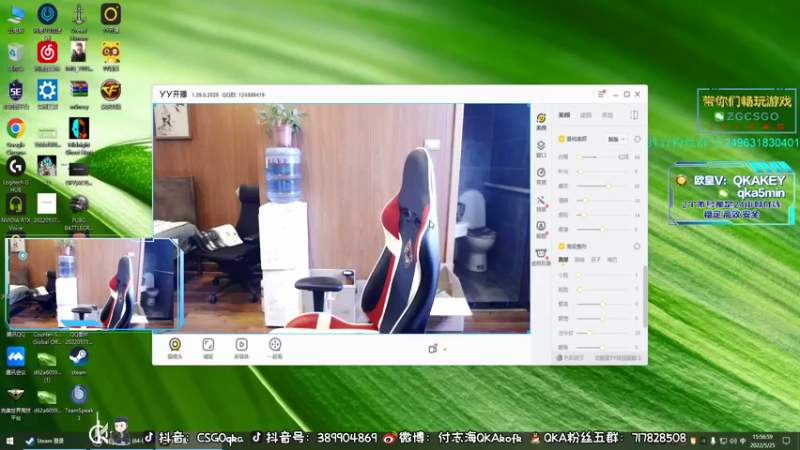Open the 背景 background sidebar icon
Image resolution: width=800 pixels, height=450 pixels.
click(541, 176)
